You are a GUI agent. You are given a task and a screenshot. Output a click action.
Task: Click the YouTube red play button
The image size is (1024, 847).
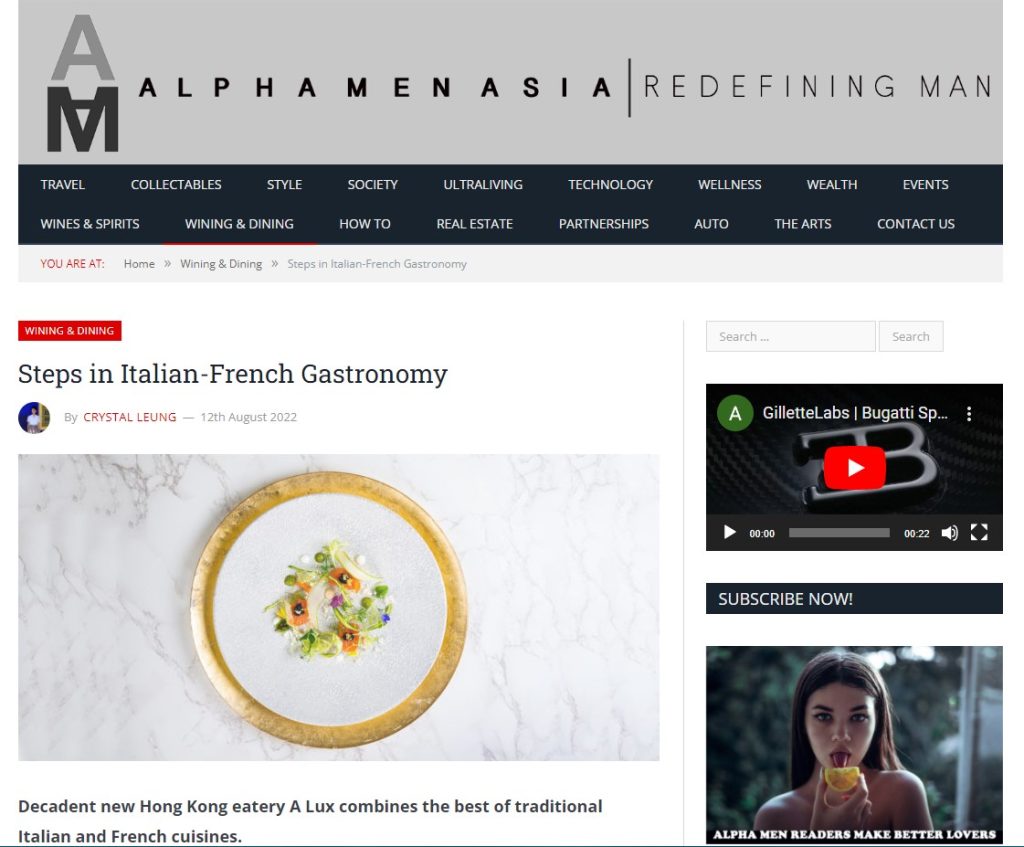pos(854,468)
